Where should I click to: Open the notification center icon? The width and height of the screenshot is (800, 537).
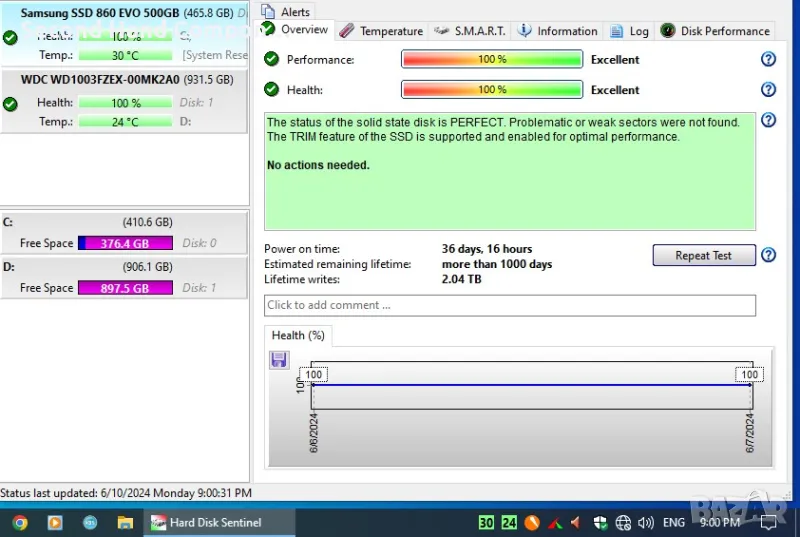769,522
